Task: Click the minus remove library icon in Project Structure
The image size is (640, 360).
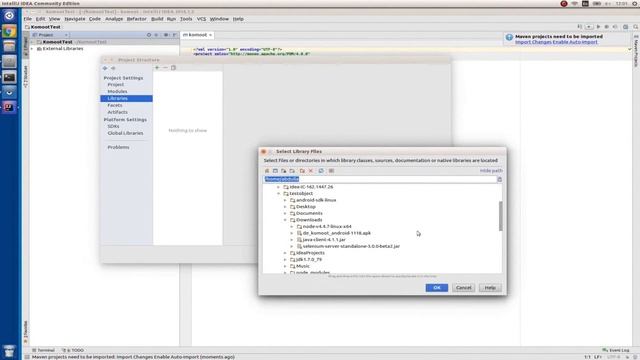Action: (165, 68)
